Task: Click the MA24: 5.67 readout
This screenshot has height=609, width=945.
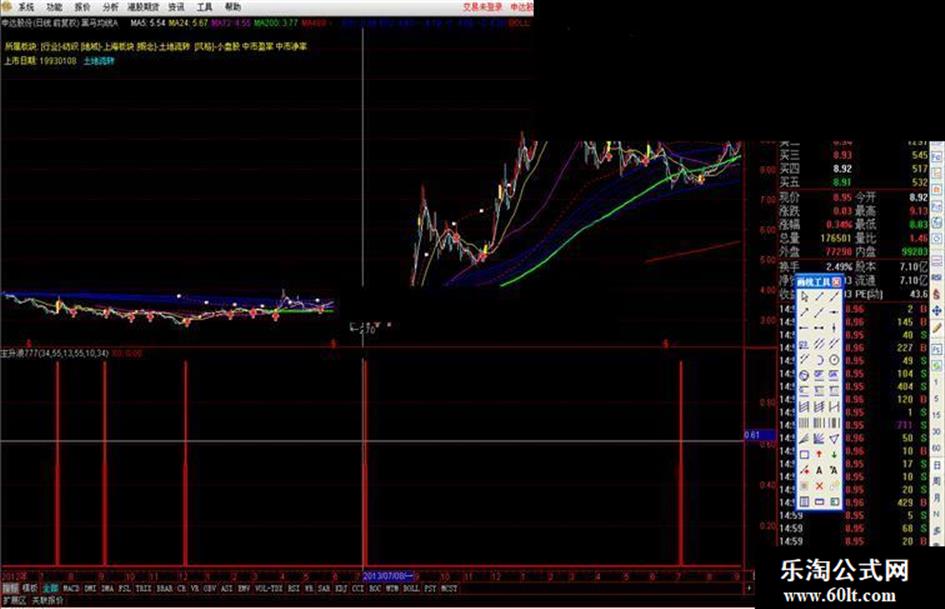Action: pyautogui.click(x=189, y=23)
